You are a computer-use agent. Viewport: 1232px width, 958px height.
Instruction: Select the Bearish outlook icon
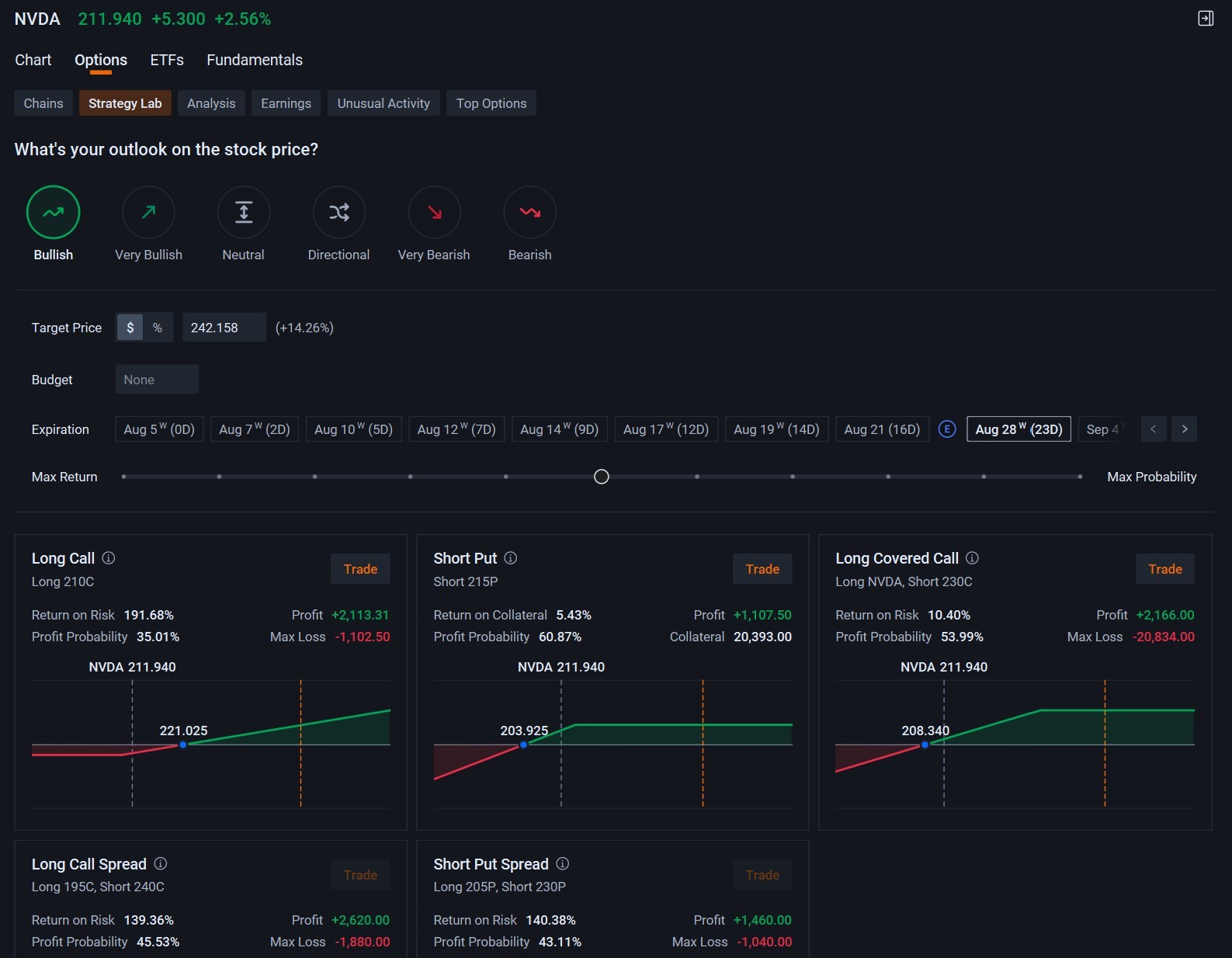click(530, 212)
